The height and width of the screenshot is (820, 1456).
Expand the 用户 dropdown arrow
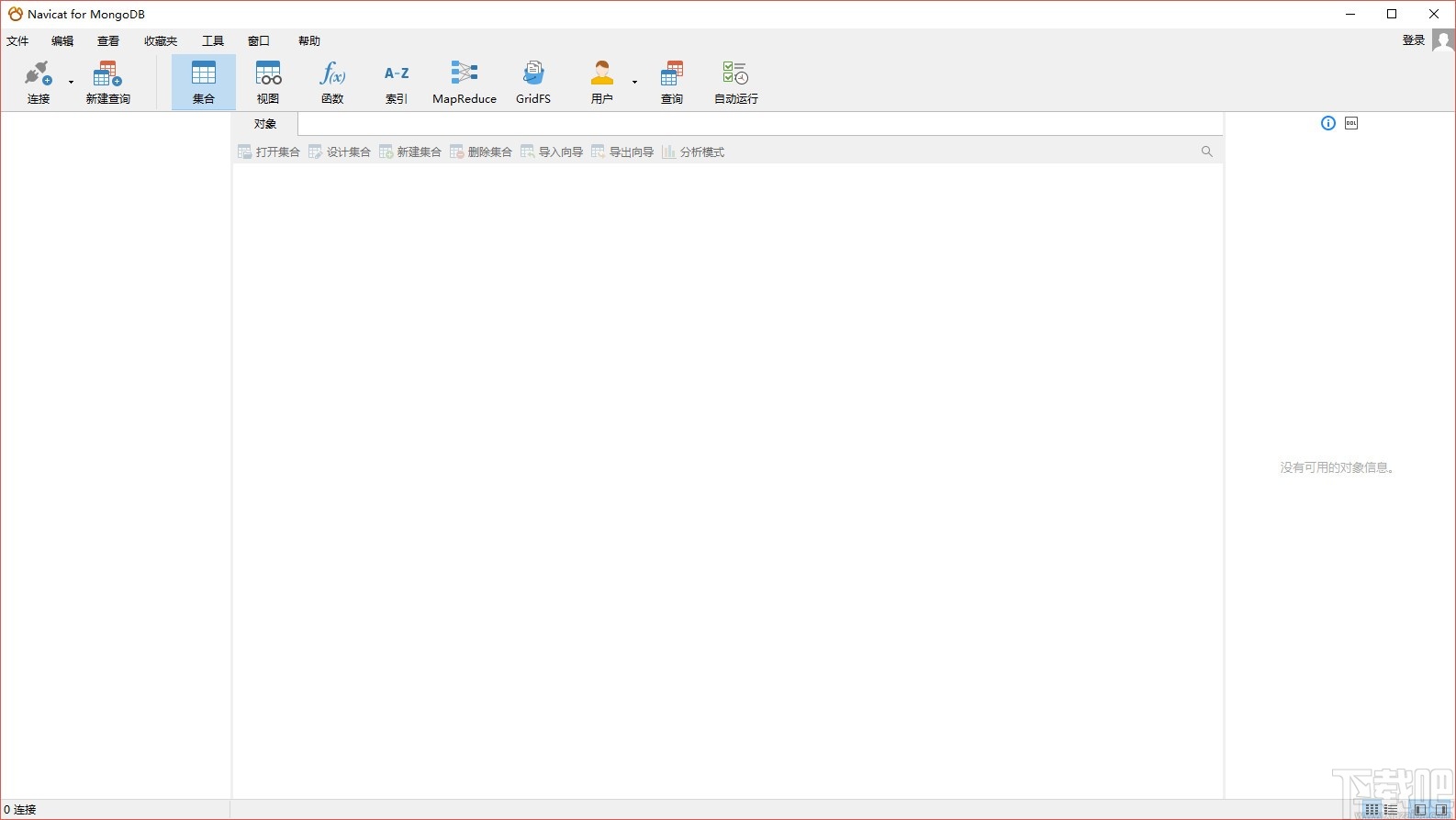(x=634, y=83)
